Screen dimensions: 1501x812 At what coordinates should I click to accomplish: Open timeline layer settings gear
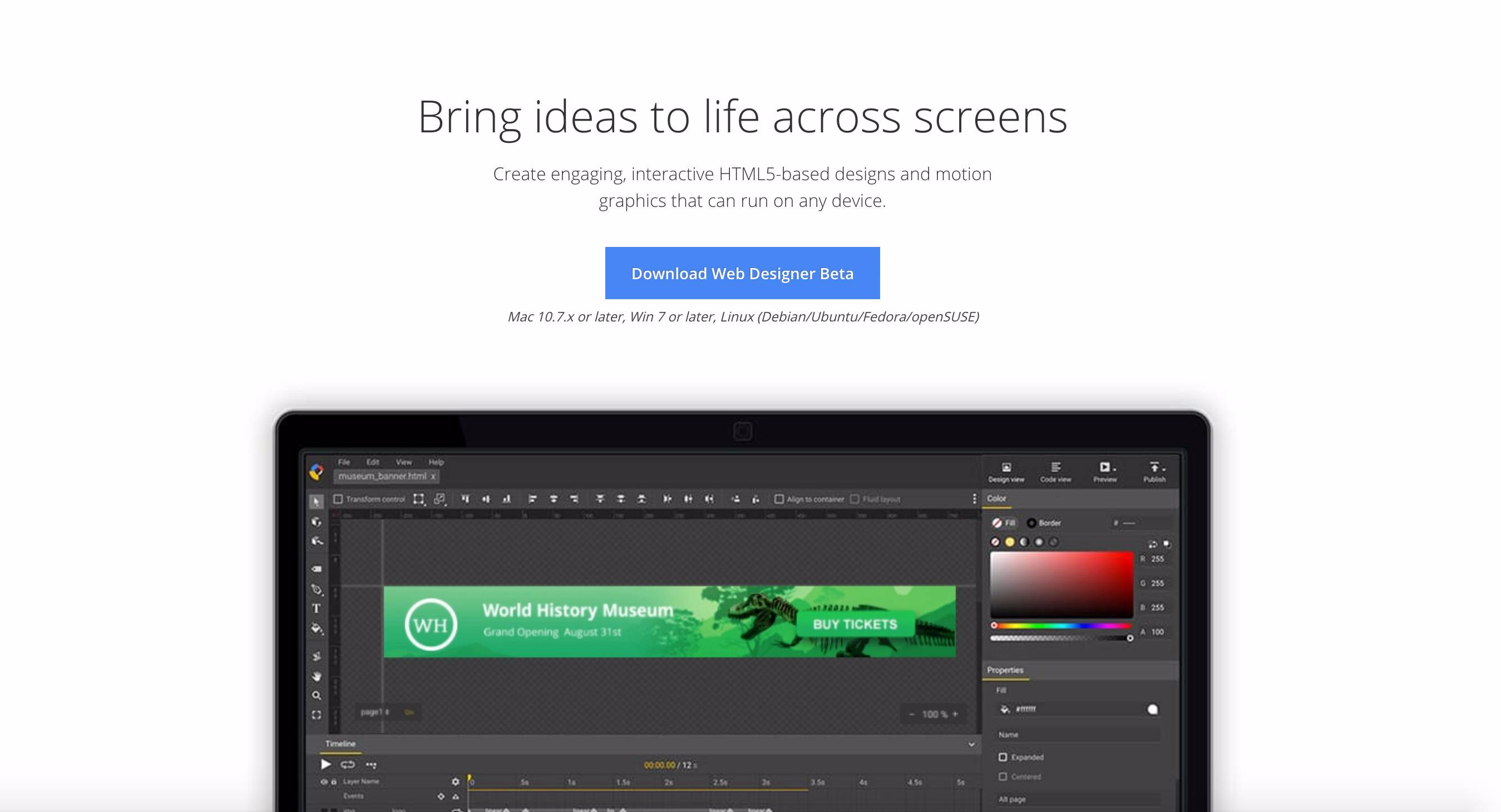click(455, 782)
